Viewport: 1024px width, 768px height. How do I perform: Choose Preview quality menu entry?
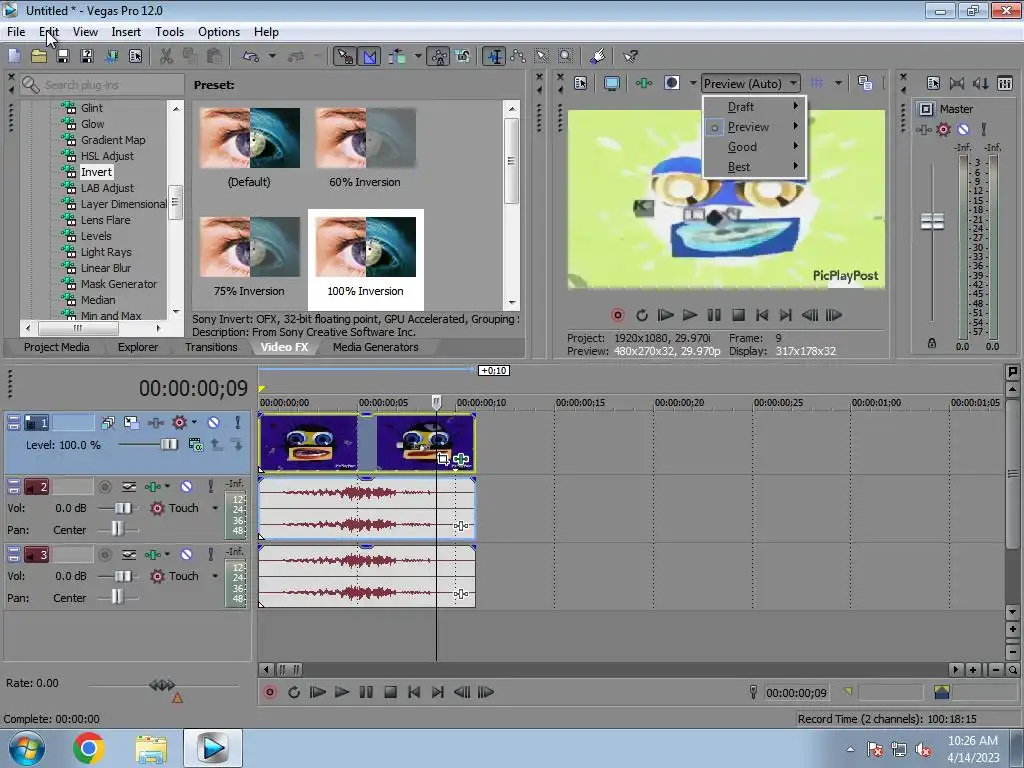pos(755,127)
